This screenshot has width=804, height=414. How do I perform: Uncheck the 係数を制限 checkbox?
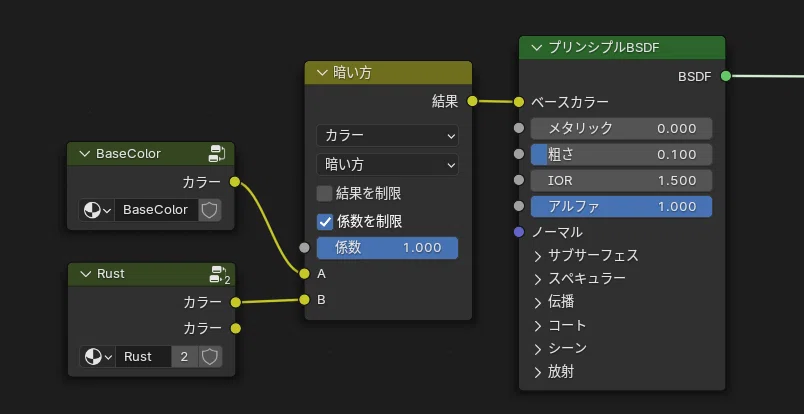(325, 222)
